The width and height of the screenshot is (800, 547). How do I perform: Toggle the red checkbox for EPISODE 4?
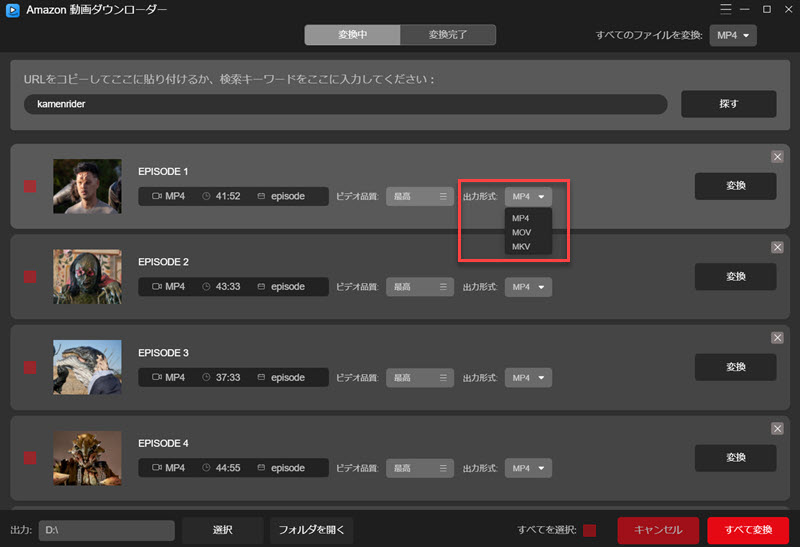pyautogui.click(x=30, y=458)
